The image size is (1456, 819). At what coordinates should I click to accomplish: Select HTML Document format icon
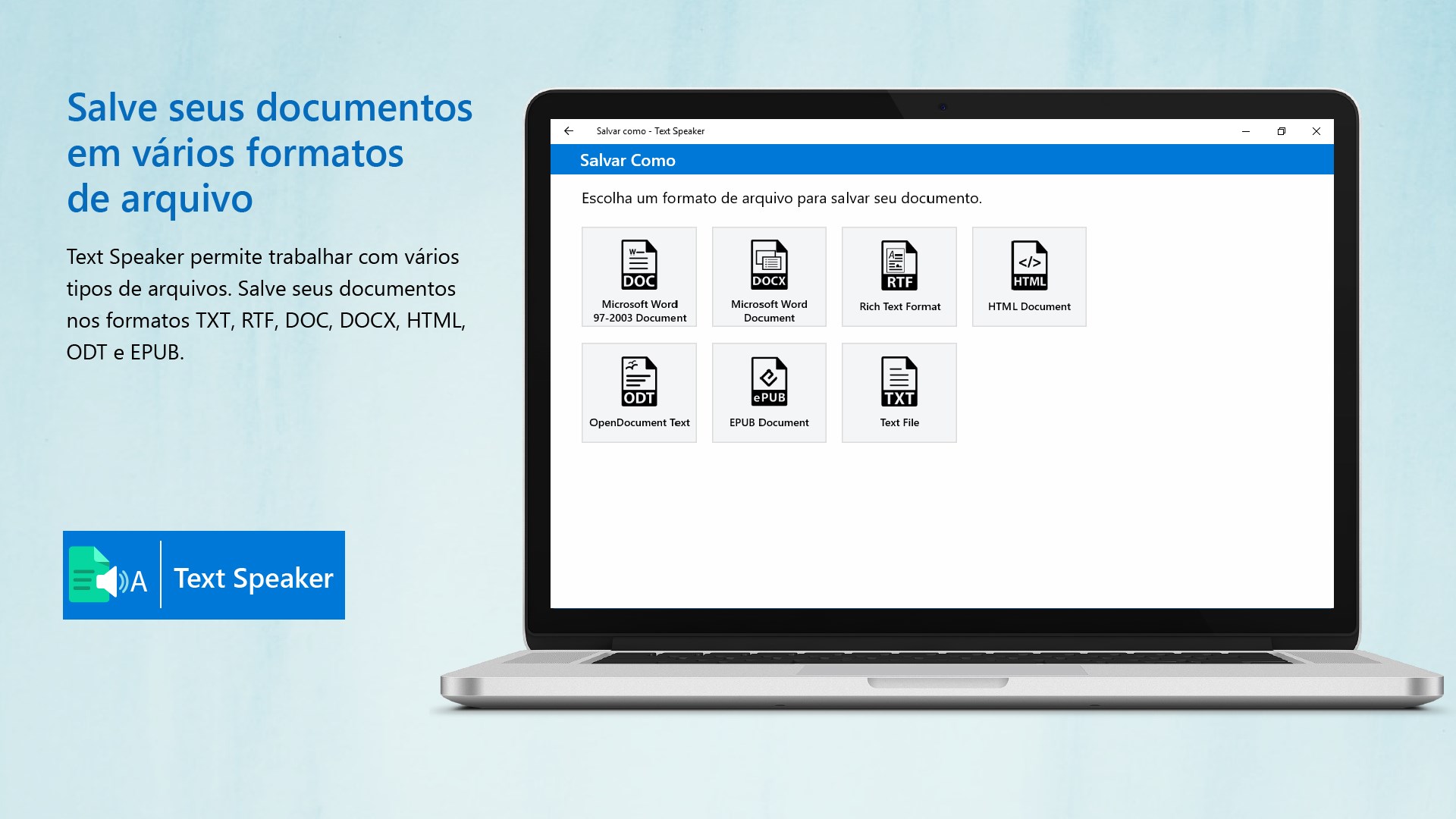(x=1028, y=276)
